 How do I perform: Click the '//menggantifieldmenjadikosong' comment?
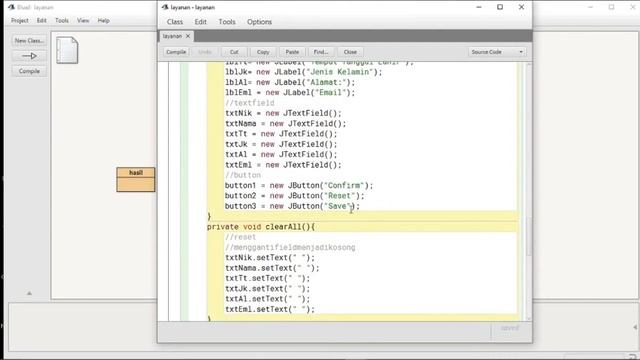pyautogui.click(x=290, y=248)
